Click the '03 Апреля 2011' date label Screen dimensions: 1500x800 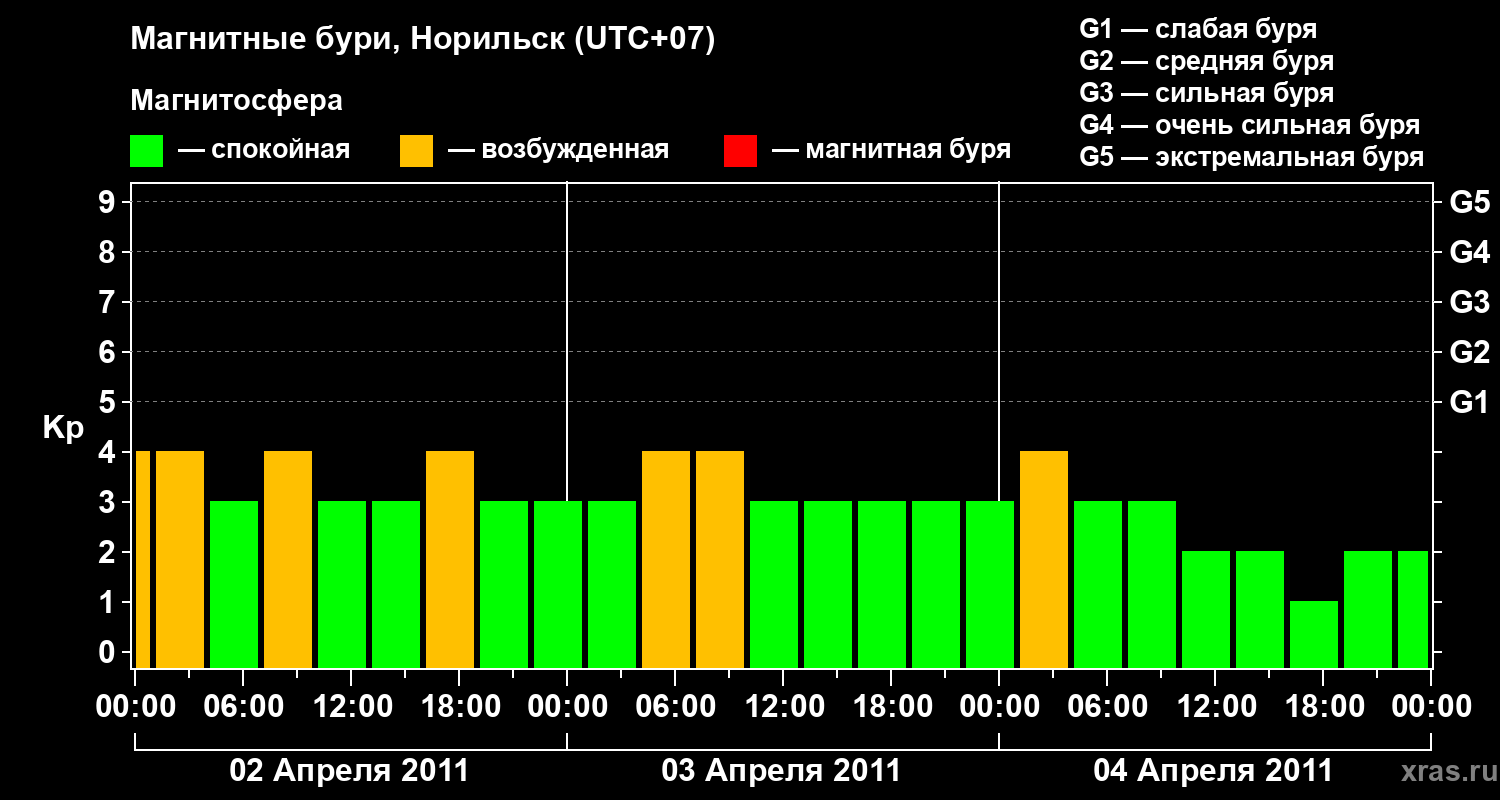pos(782,771)
